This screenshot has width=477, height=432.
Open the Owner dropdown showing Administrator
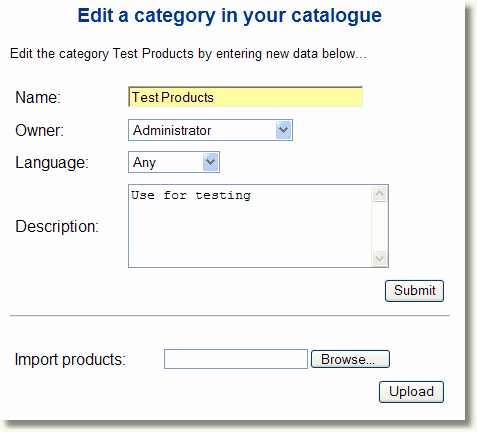pyautogui.click(x=210, y=130)
